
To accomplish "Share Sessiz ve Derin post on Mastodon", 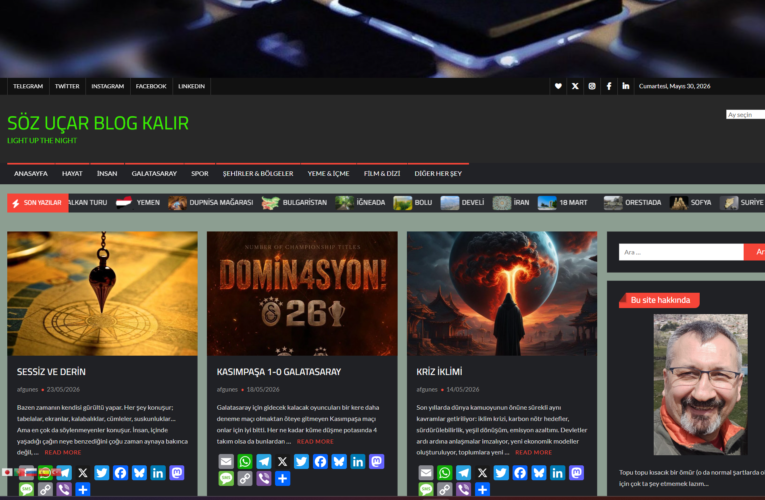I will [177, 473].
